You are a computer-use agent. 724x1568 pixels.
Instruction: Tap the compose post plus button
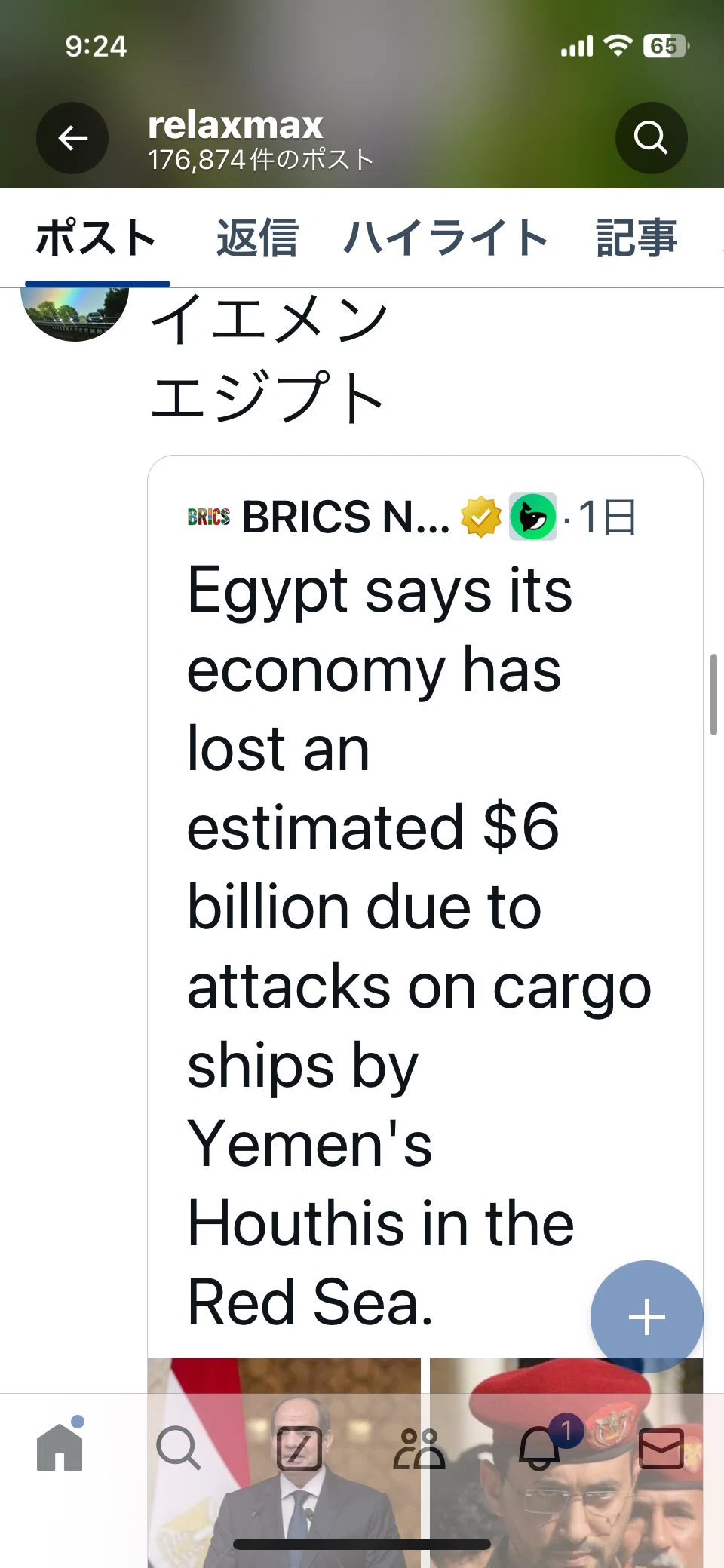pos(646,1317)
